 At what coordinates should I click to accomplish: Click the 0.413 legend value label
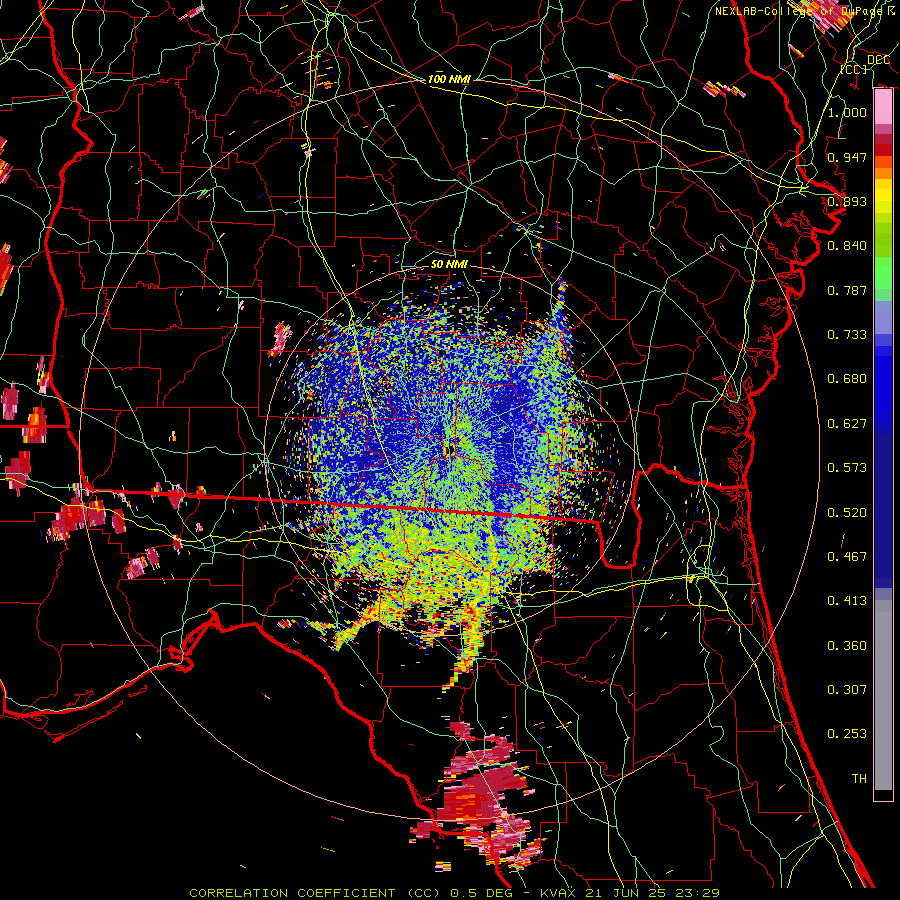point(847,601)
